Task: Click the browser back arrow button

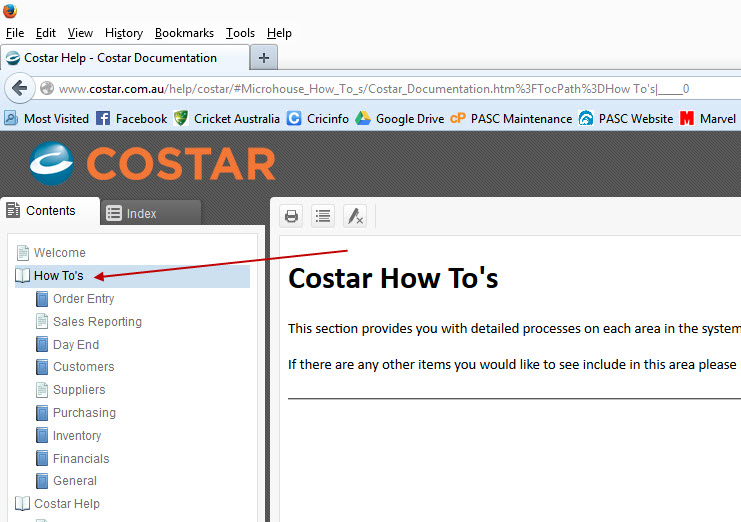Action: (19, 88)
